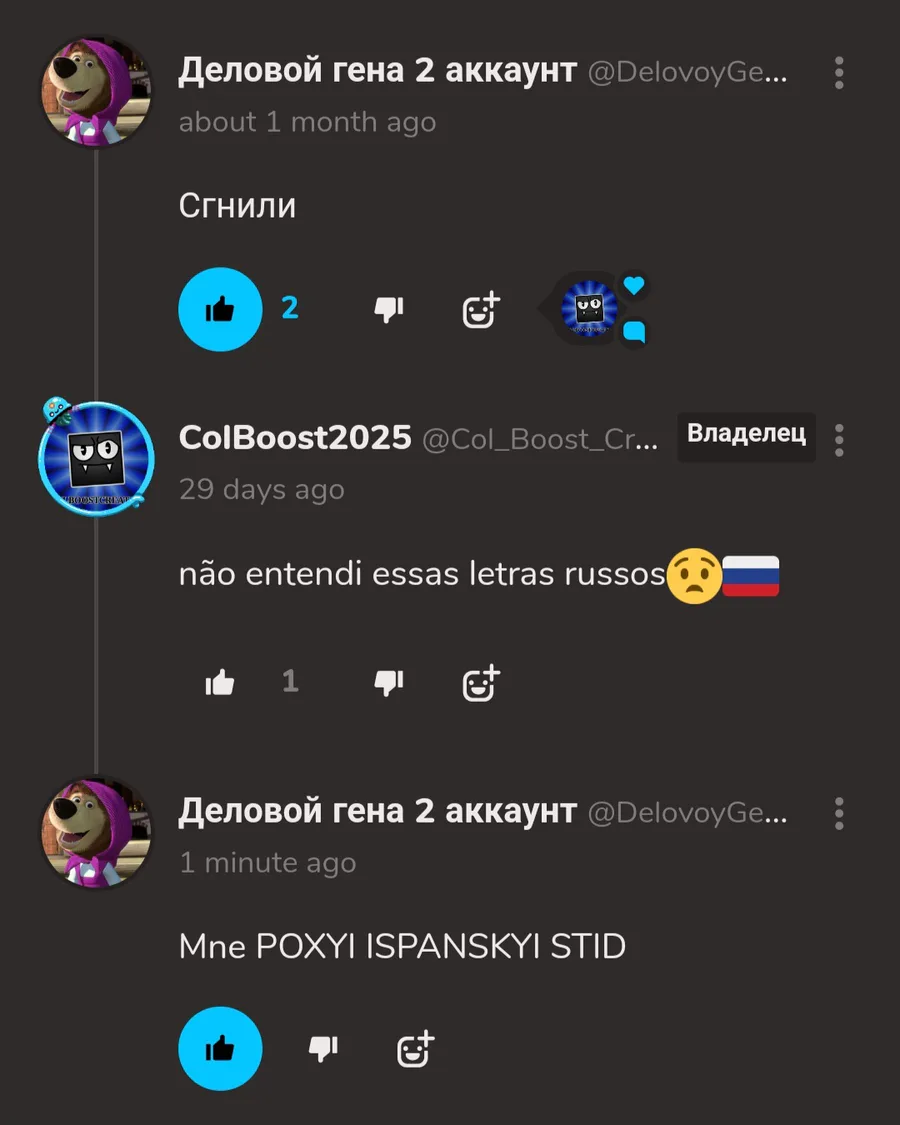Add a sticker reaction to the "Сгнили" comment
Image resolution: width=900 pixels, height=1125 pixels.
pos(481,310)
